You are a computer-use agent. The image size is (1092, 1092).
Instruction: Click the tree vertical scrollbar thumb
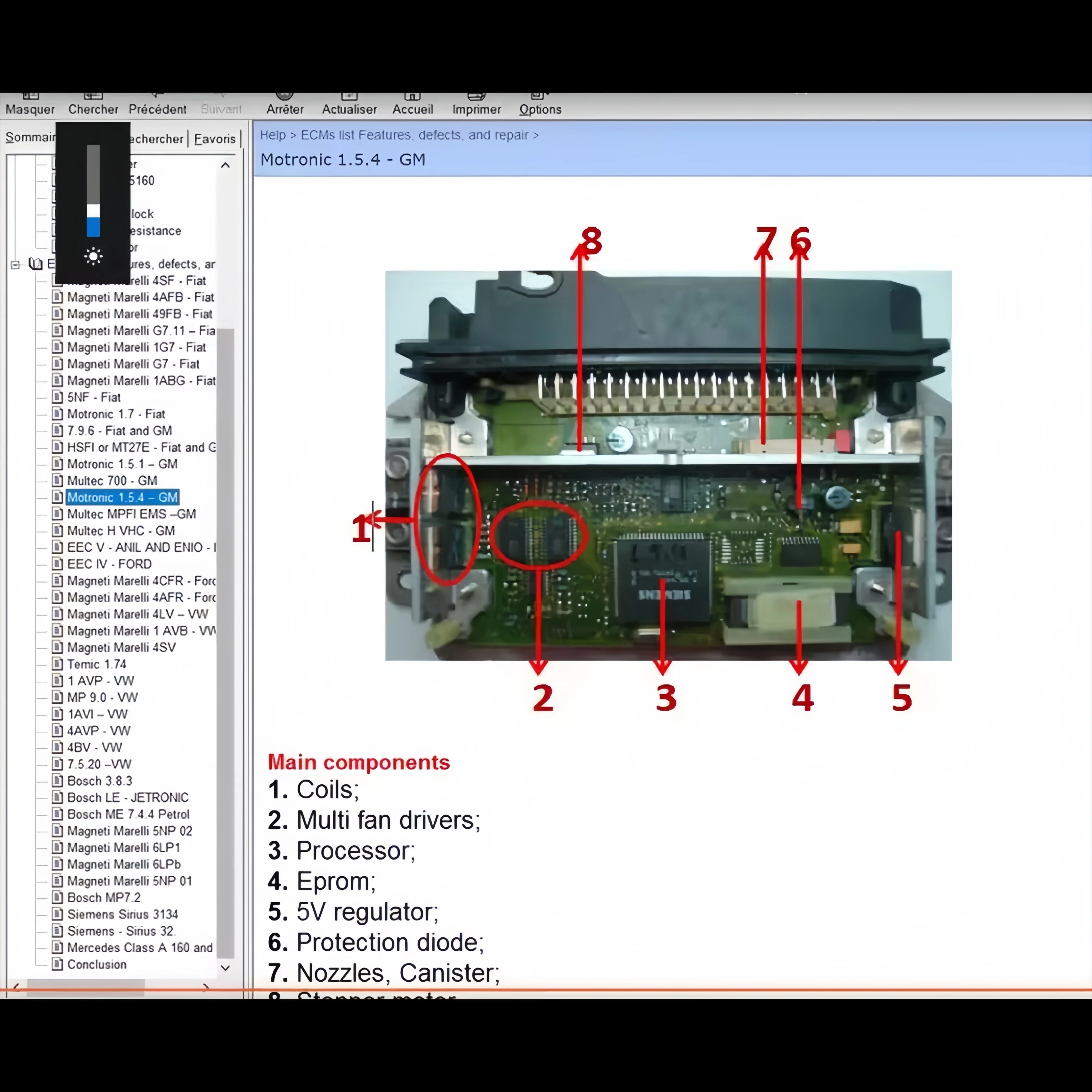(226, 643)
